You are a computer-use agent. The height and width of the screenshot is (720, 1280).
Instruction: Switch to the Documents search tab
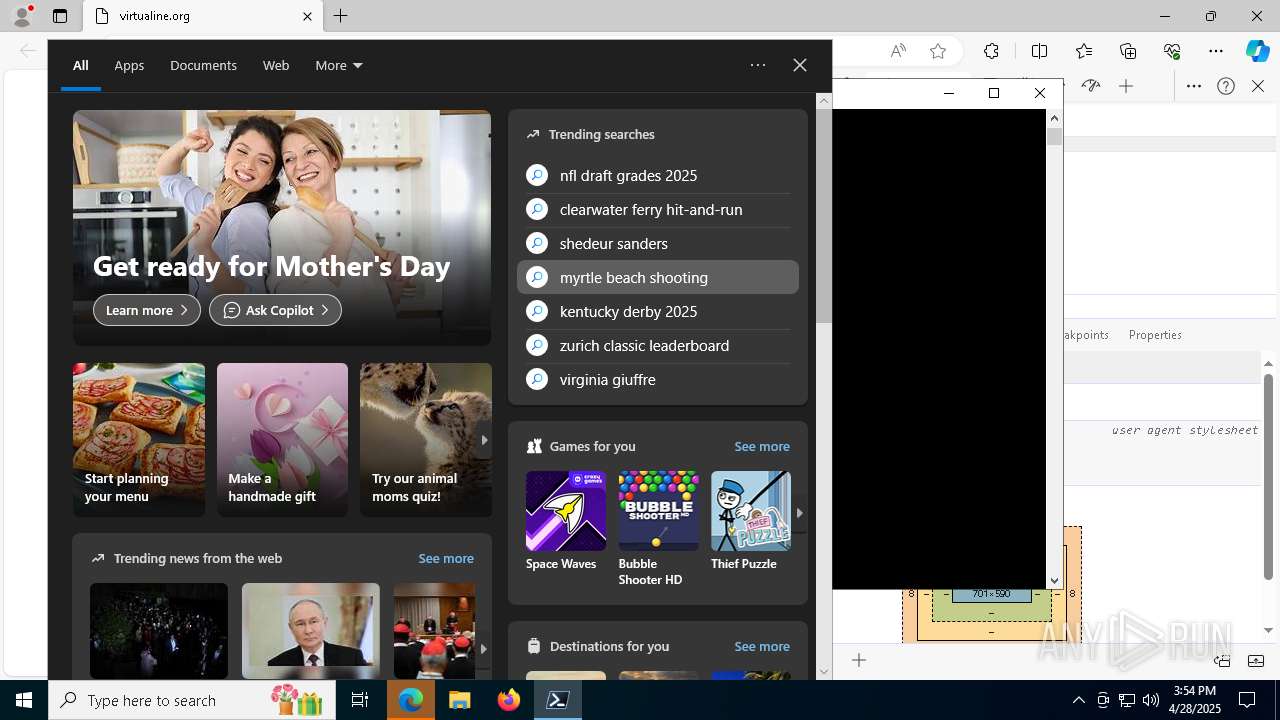point(203,65)
